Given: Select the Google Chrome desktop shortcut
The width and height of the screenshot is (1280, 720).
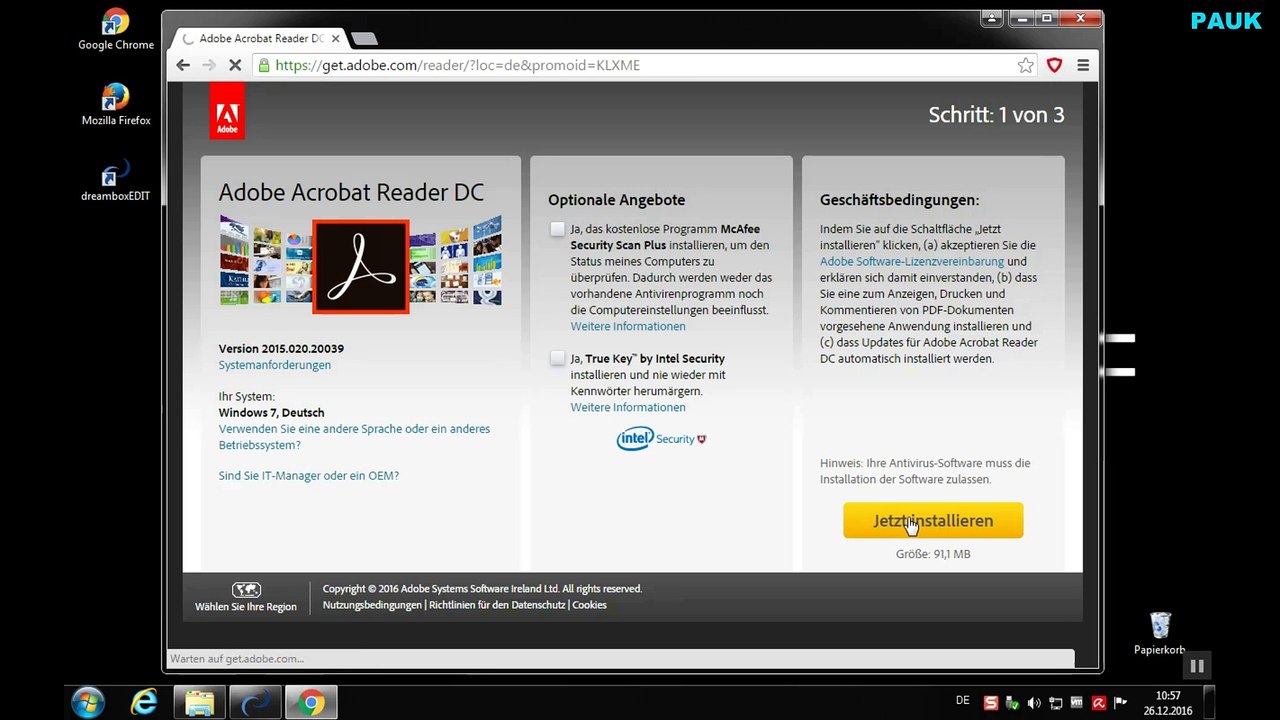Looking at the screenshot, I should tap(116, 30).
